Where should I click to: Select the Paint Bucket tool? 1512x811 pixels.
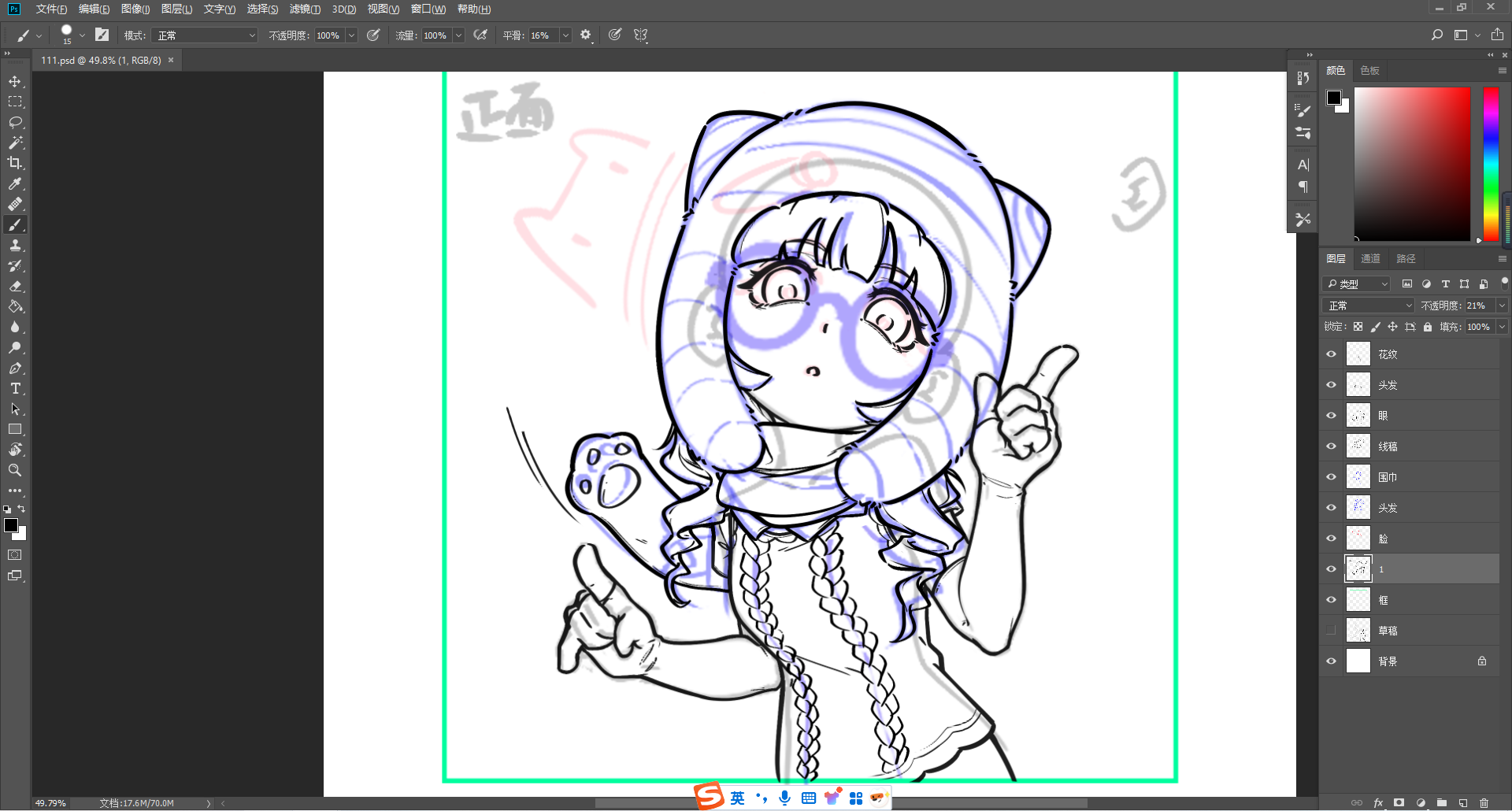[15, 306]
